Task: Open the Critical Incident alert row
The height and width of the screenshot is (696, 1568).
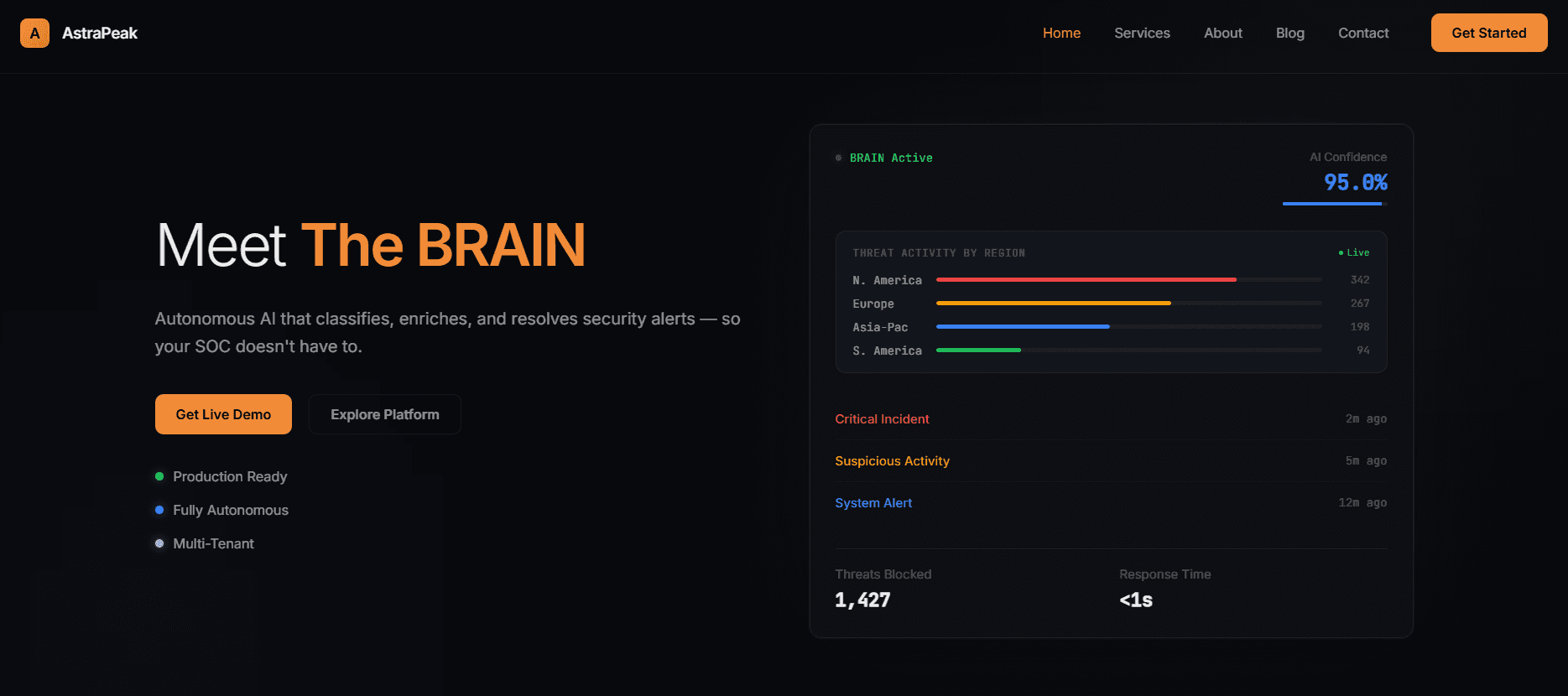Action: click(1111, 419)
